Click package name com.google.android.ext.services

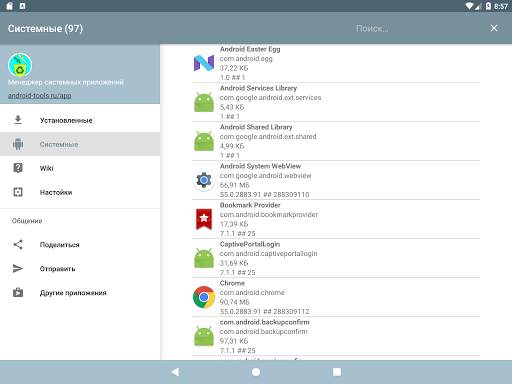[x=270, y=98]
